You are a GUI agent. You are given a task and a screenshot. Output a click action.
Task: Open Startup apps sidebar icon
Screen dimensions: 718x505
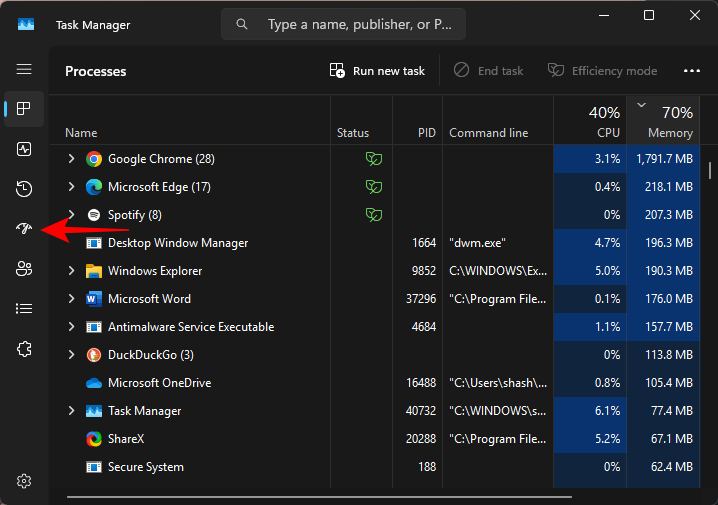coord(24,228)
